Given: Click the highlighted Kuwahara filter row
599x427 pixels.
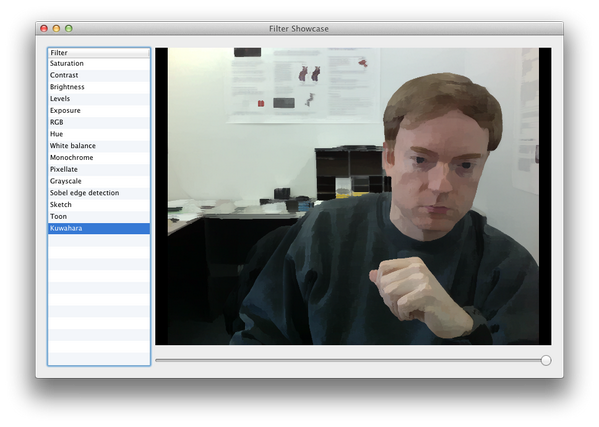Looking at the screenshot, I should point(99,228).
